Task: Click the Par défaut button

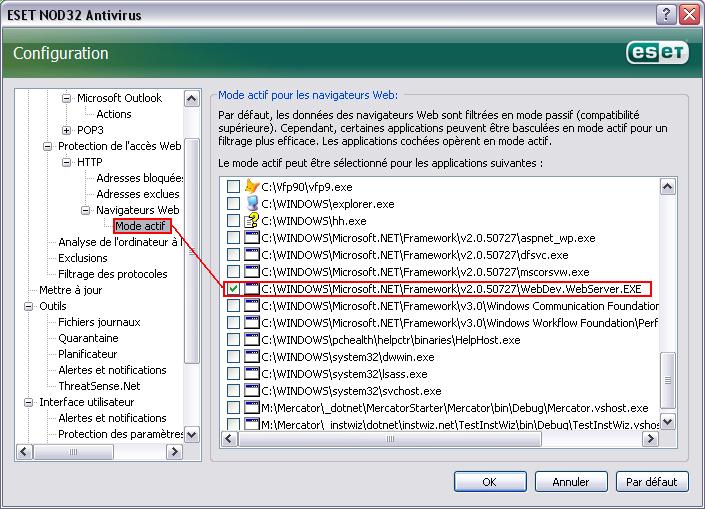Action: click(x=652, y=482)
